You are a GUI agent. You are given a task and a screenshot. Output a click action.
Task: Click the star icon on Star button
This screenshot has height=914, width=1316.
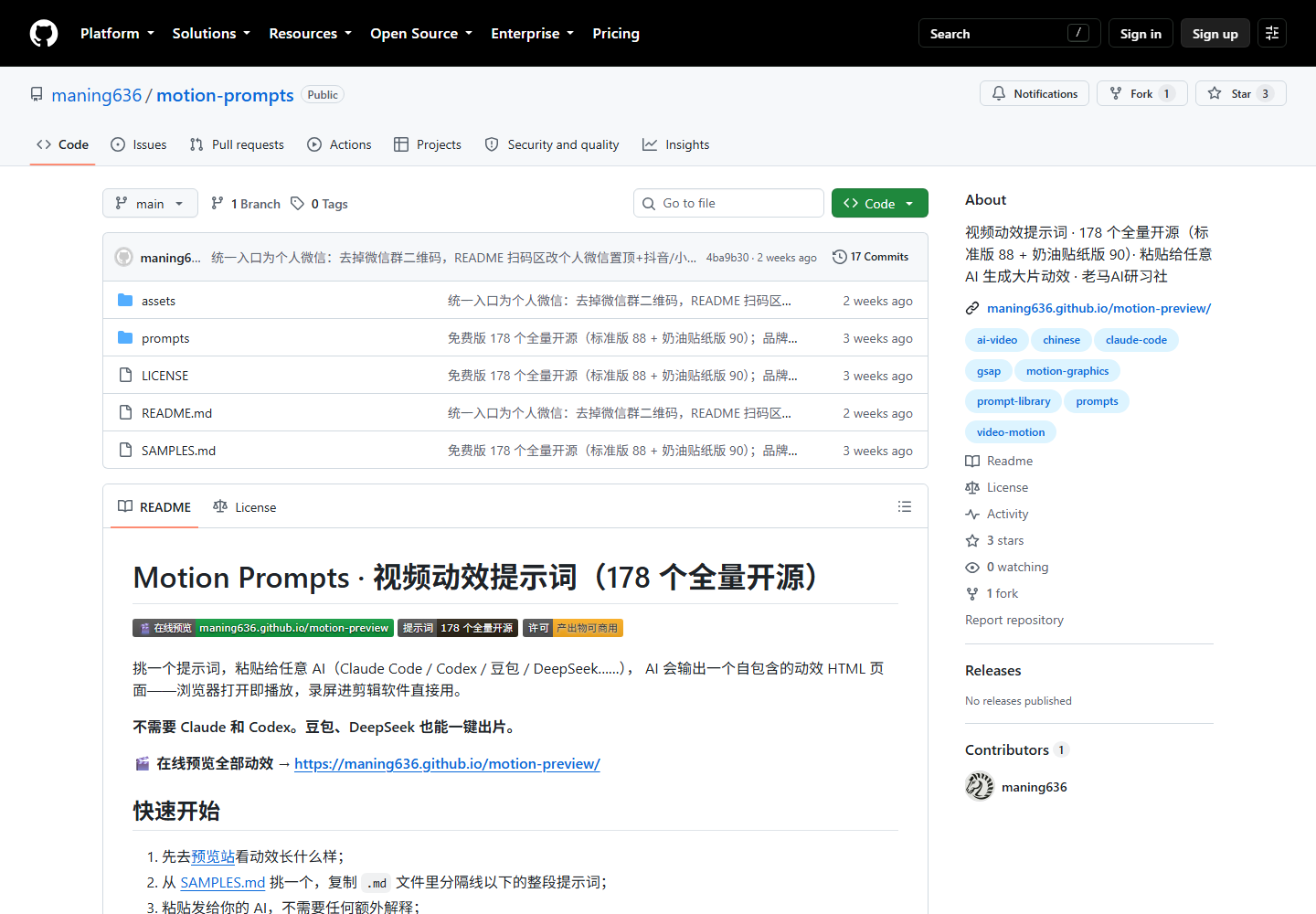coord(1215,93)
